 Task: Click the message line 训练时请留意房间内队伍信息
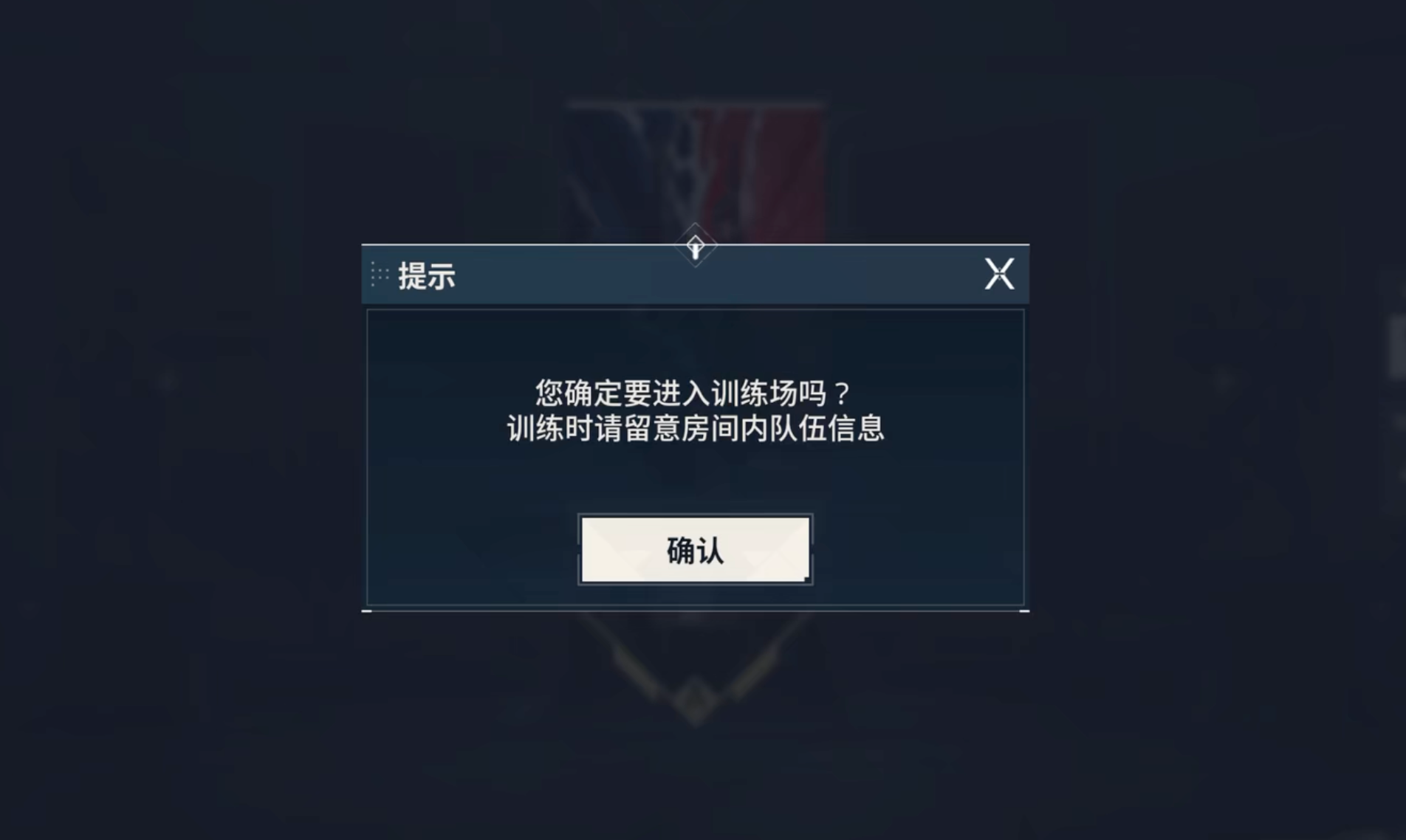(x=695, y=428)
